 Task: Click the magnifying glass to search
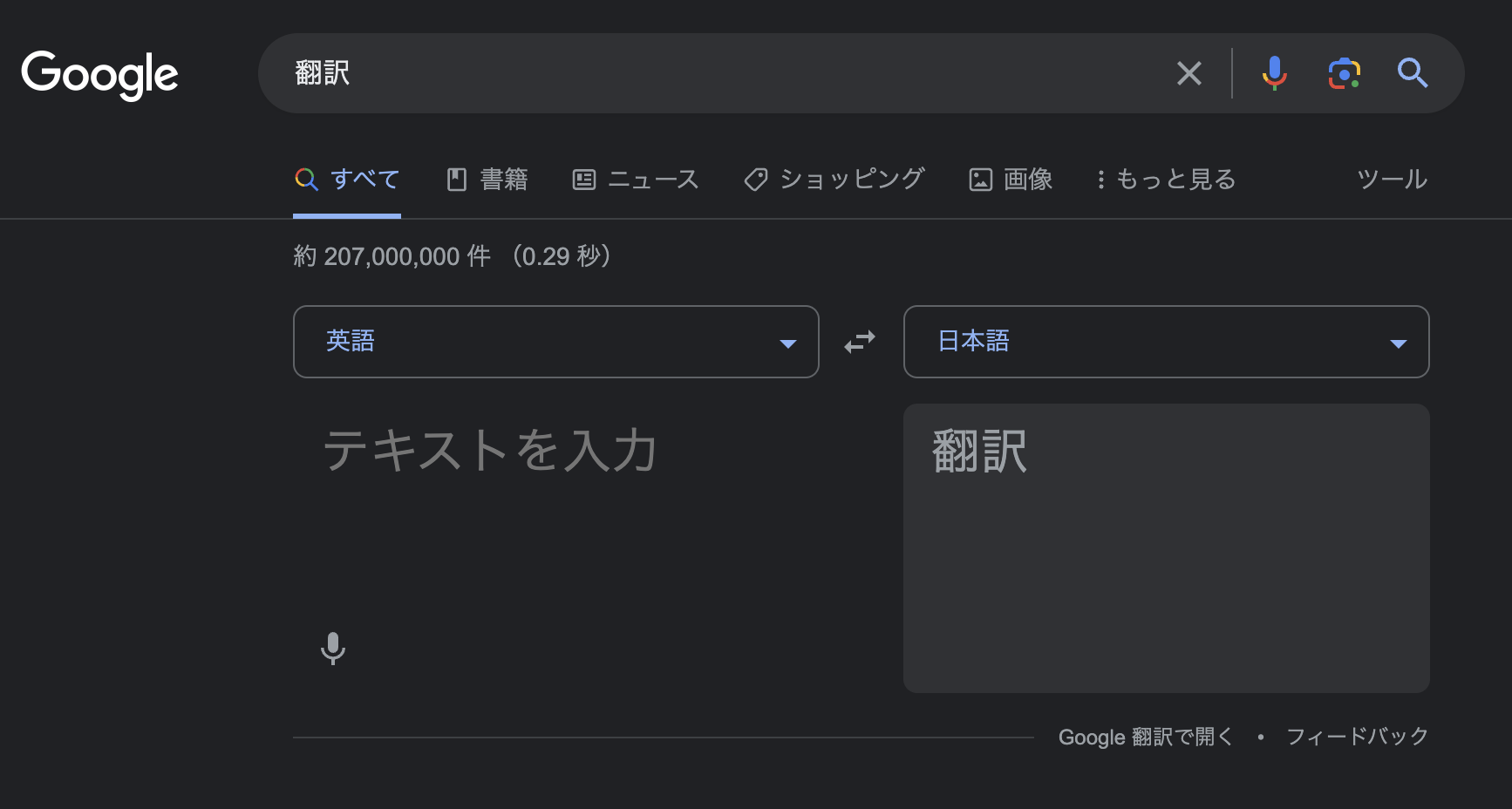(1413, 73)
